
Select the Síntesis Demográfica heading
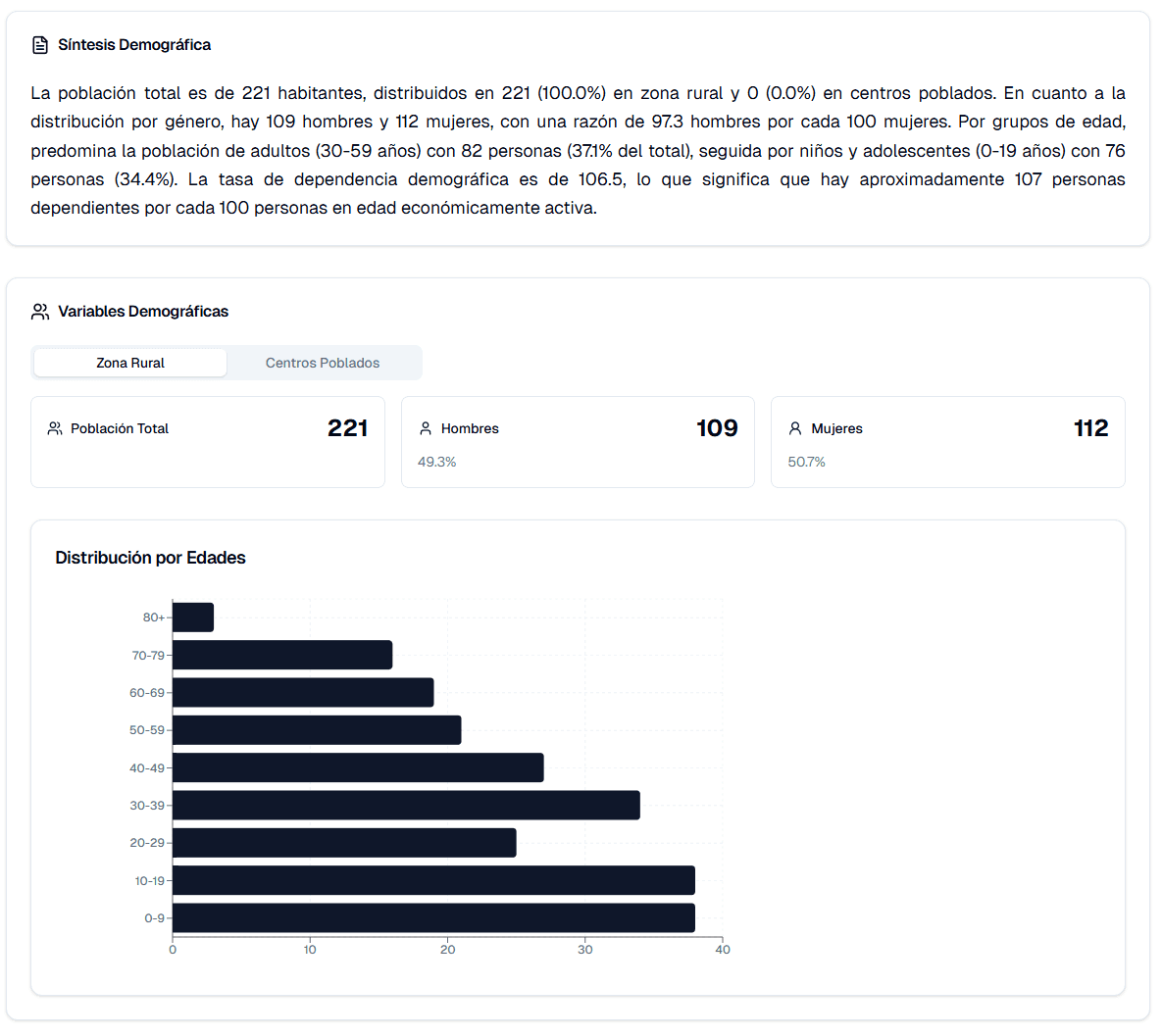point(134,45)
